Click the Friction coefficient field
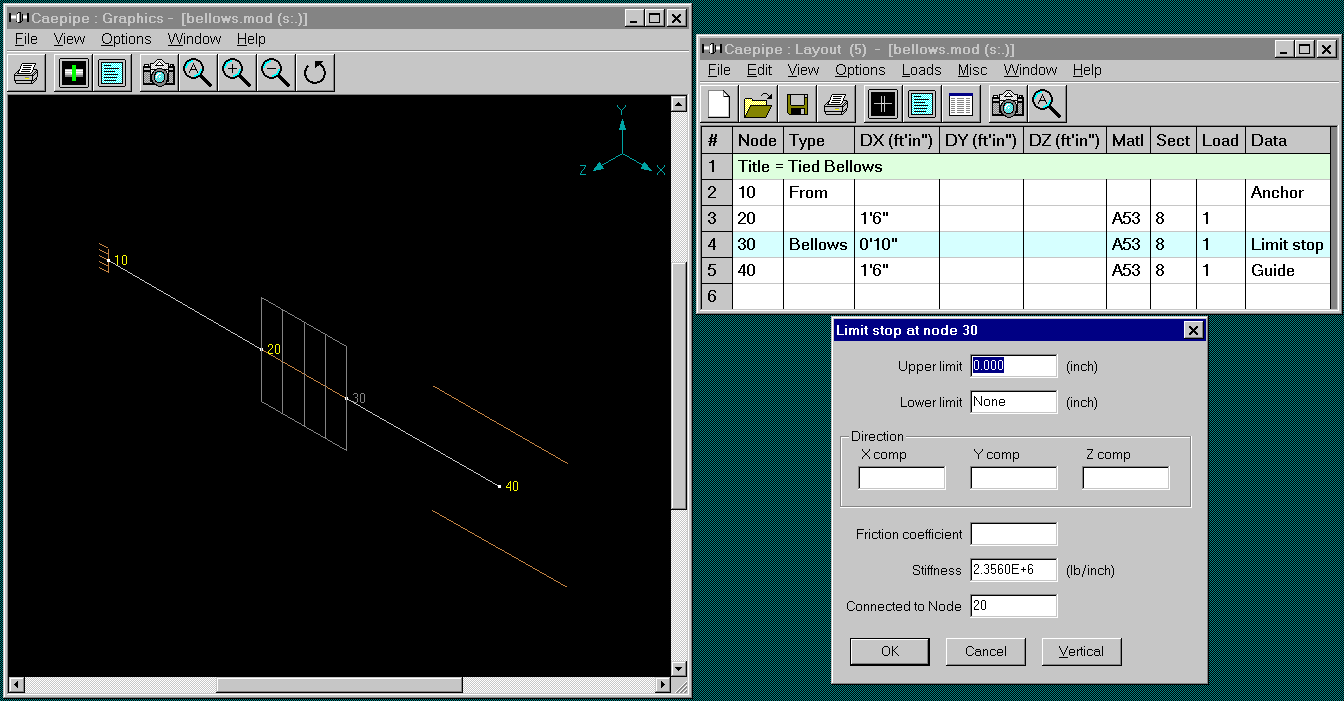1344x701 pixels. (1013, 534)
